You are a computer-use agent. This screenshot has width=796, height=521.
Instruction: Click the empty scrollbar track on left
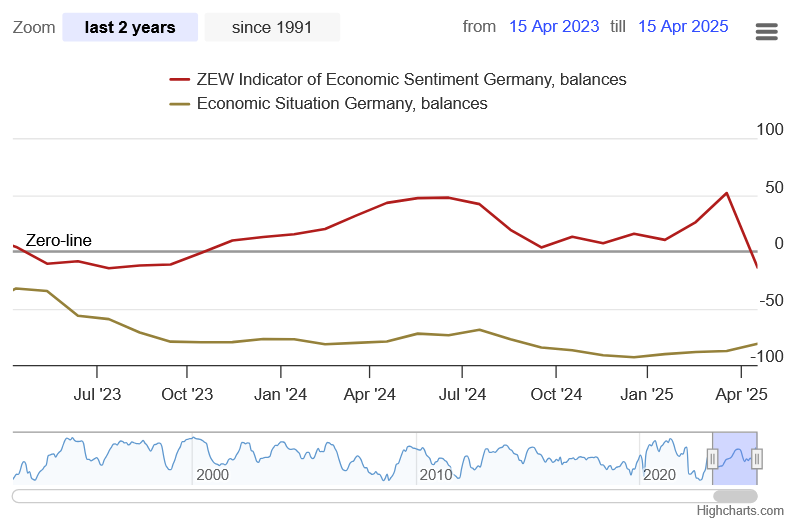[x=300, y=495]
